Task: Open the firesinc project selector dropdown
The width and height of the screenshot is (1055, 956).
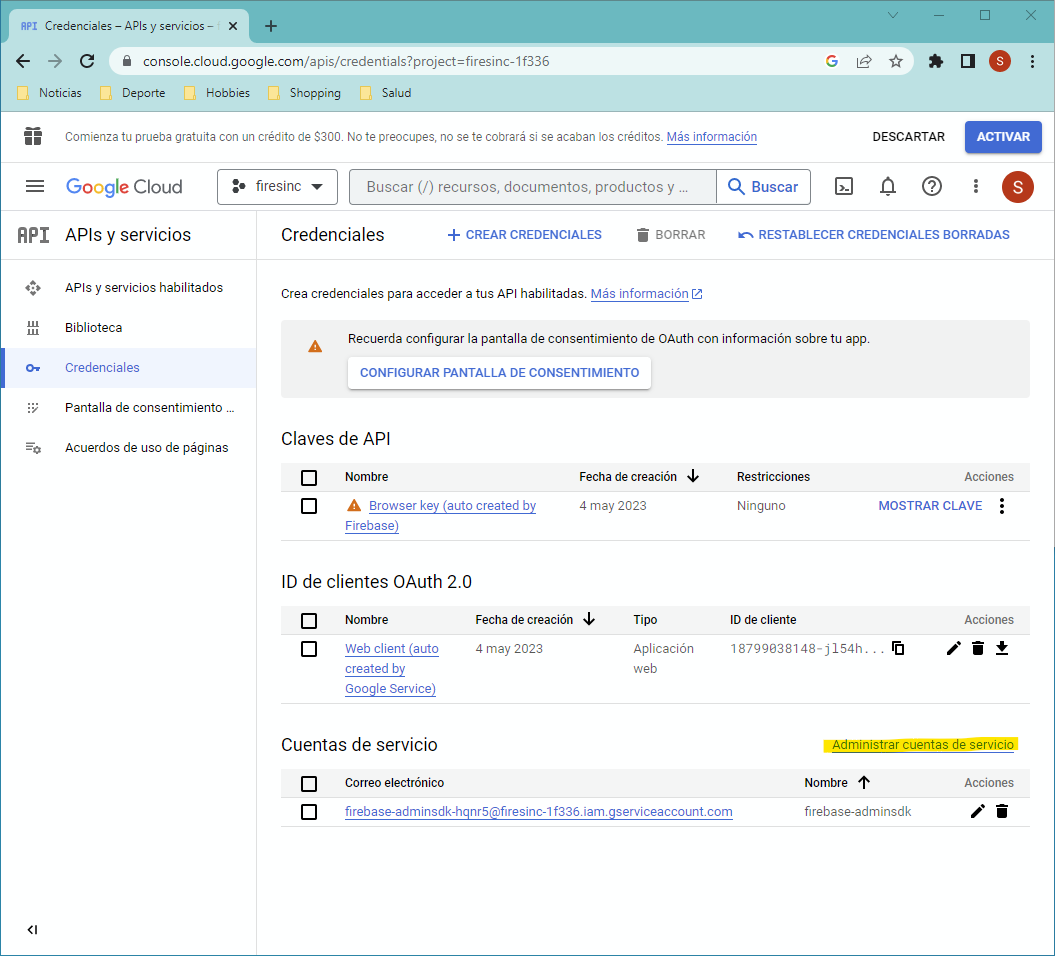Action: click(x=277, y=186)
